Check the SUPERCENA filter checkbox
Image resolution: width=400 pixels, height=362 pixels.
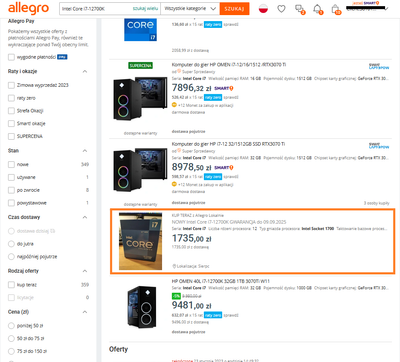click(11, 136)
